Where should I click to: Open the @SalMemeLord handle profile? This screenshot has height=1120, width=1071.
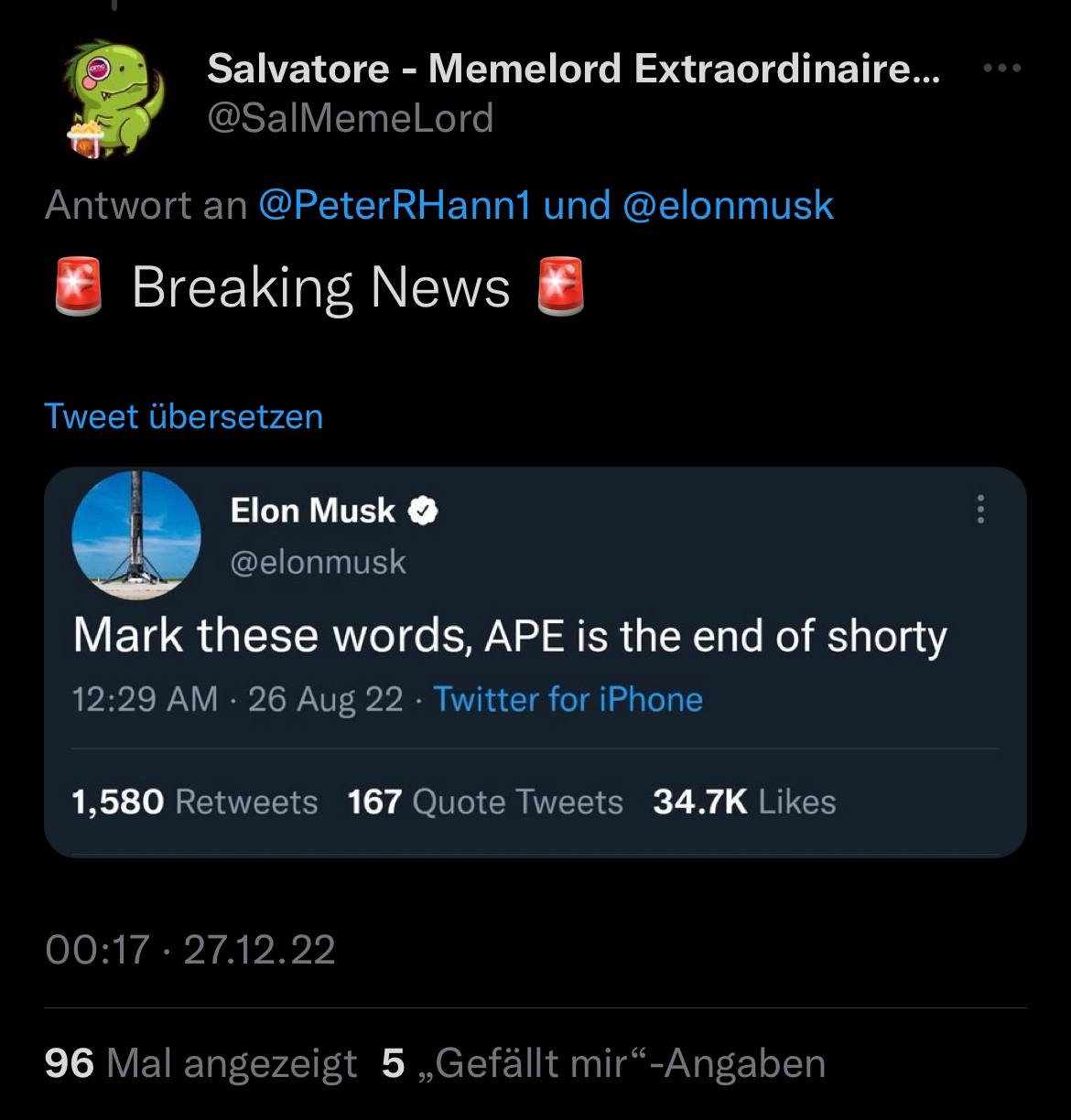[351, 118]
